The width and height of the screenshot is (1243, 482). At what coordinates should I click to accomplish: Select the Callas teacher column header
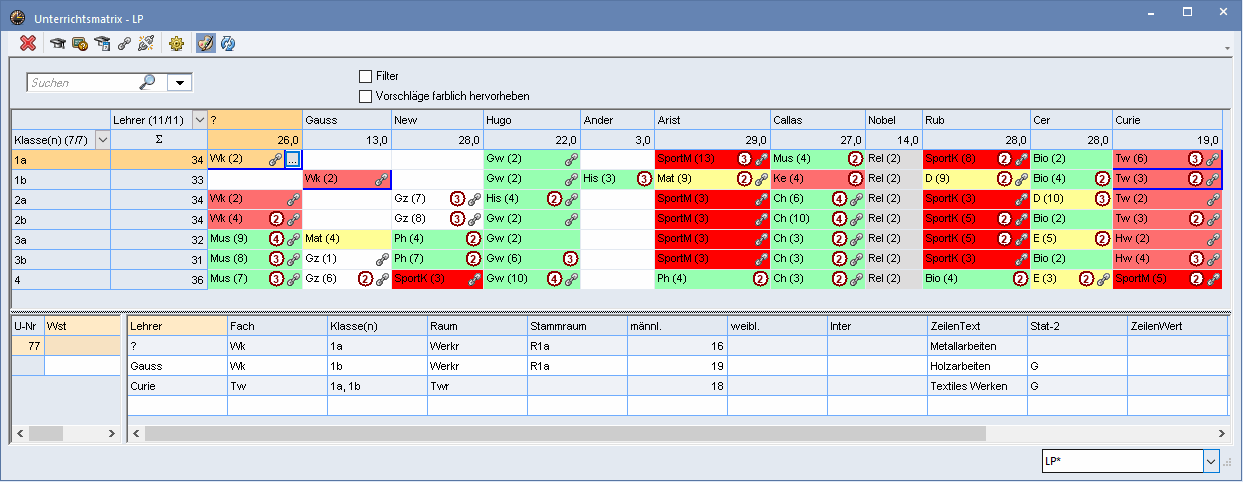point(818,119)
